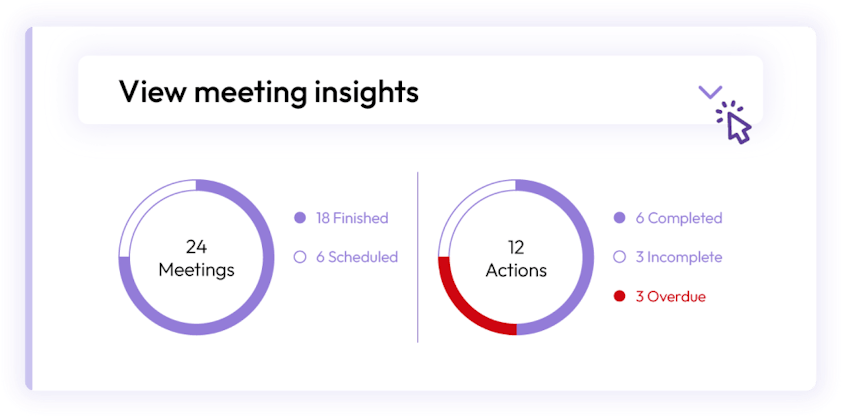Image resolution: width=846 pixels, height=419 pixels.
Task: Select the filled dot beside 18 Finished
Action: tap(299, 218)
